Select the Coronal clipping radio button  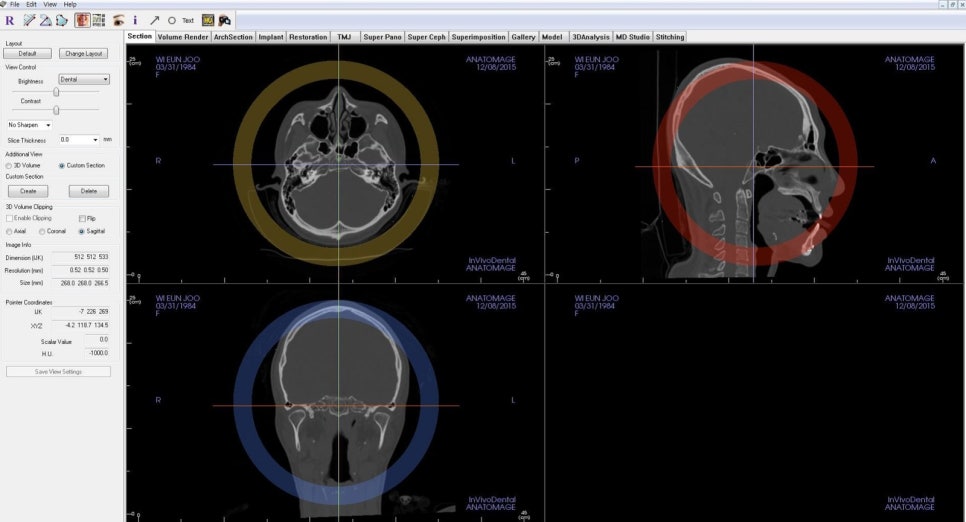click(42, 231)
